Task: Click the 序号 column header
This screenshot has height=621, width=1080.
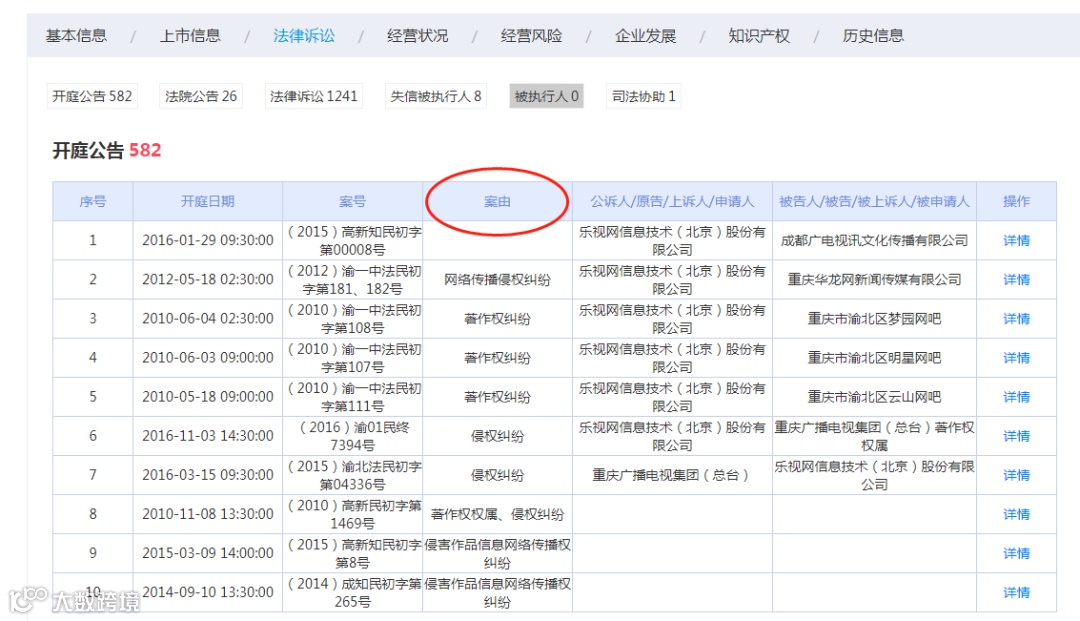Action: click(x=93, y=201)
